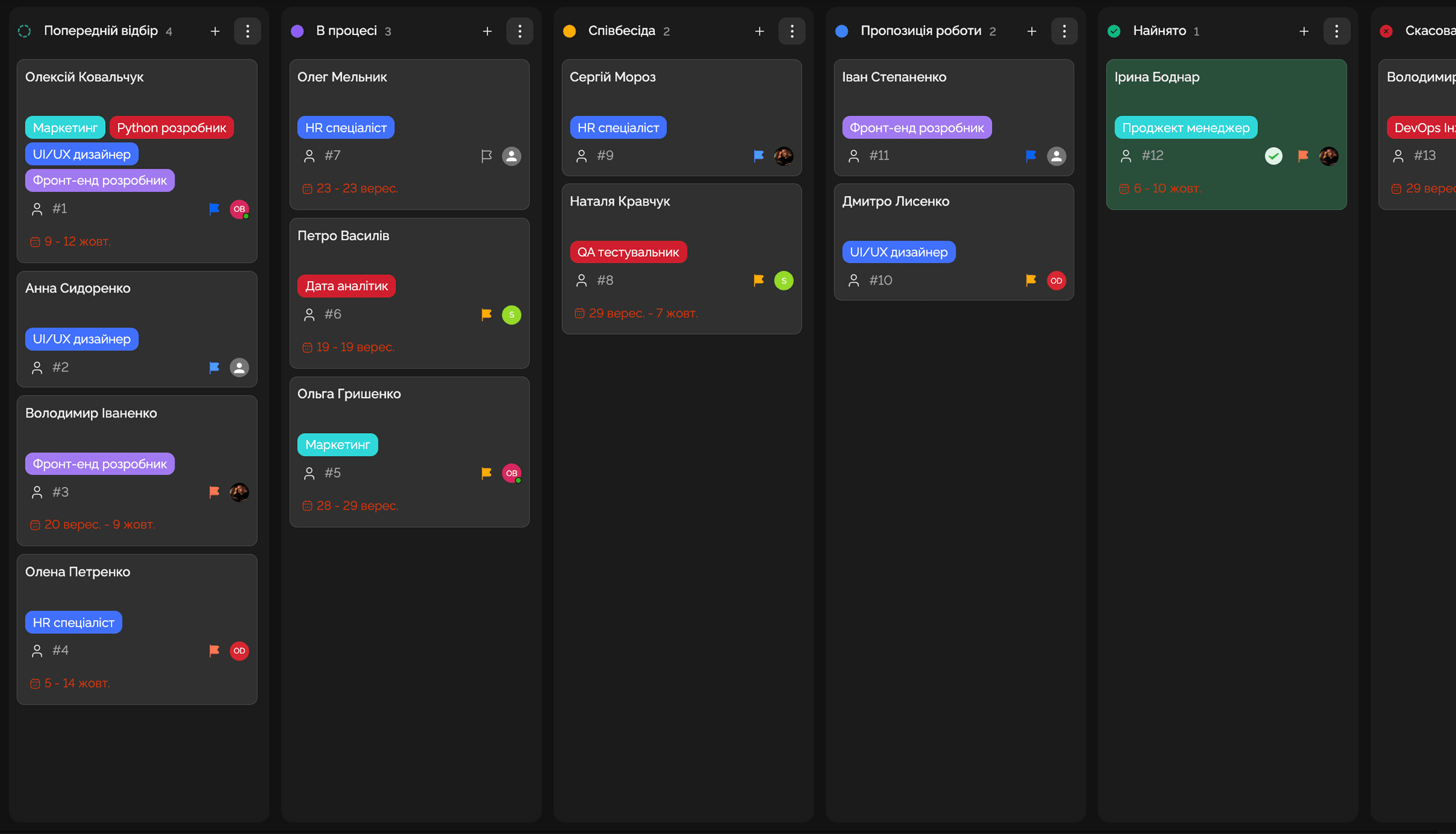The width and height of the screenshot is (1456, 834).
Task: Click the purple status dot of В процесі
Action: 297,31
